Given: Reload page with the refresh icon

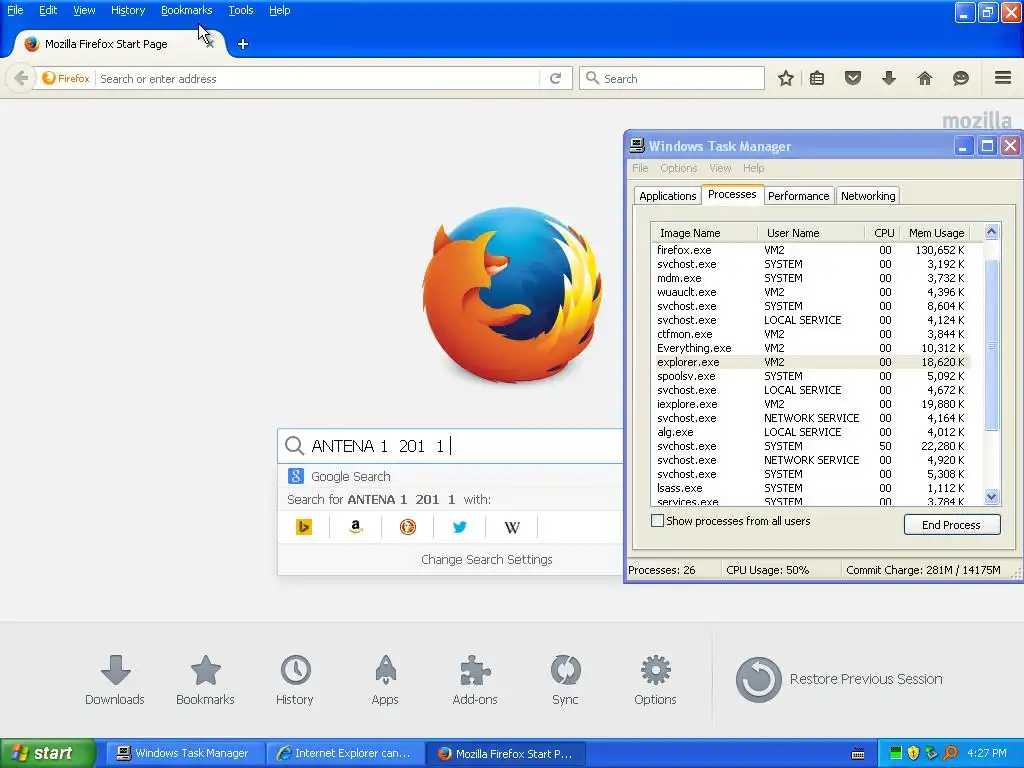Looking at the screenshot, I should pos(556,78).
